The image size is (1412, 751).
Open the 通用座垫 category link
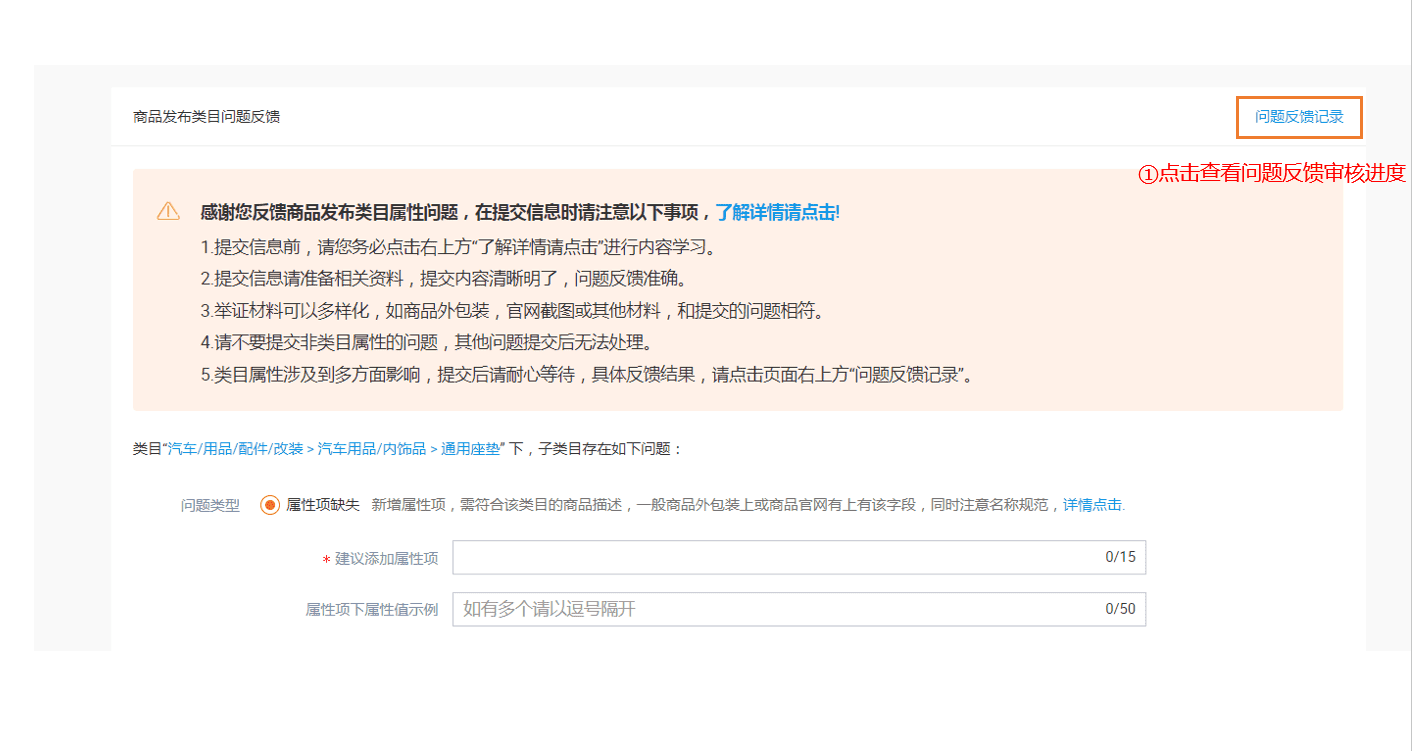(x=470, y=449)
